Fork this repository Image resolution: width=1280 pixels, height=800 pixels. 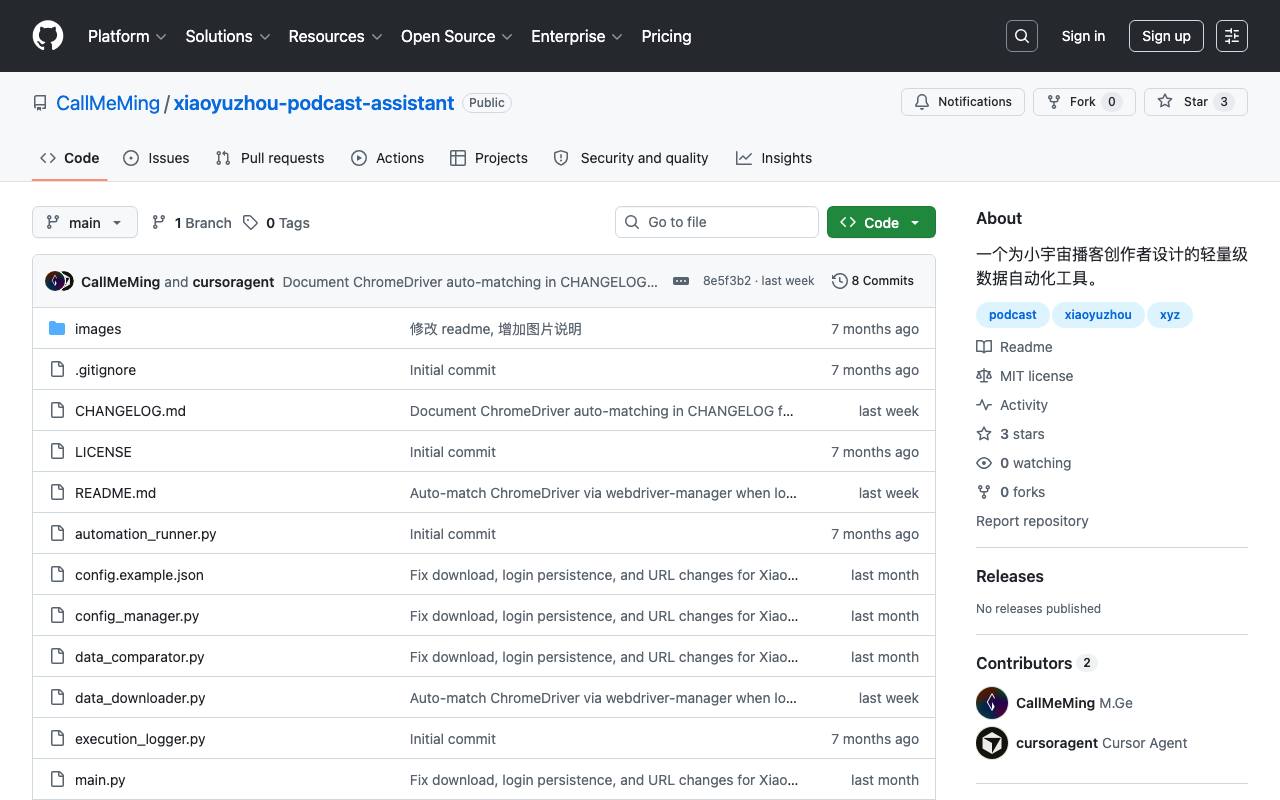(1084, 102)
